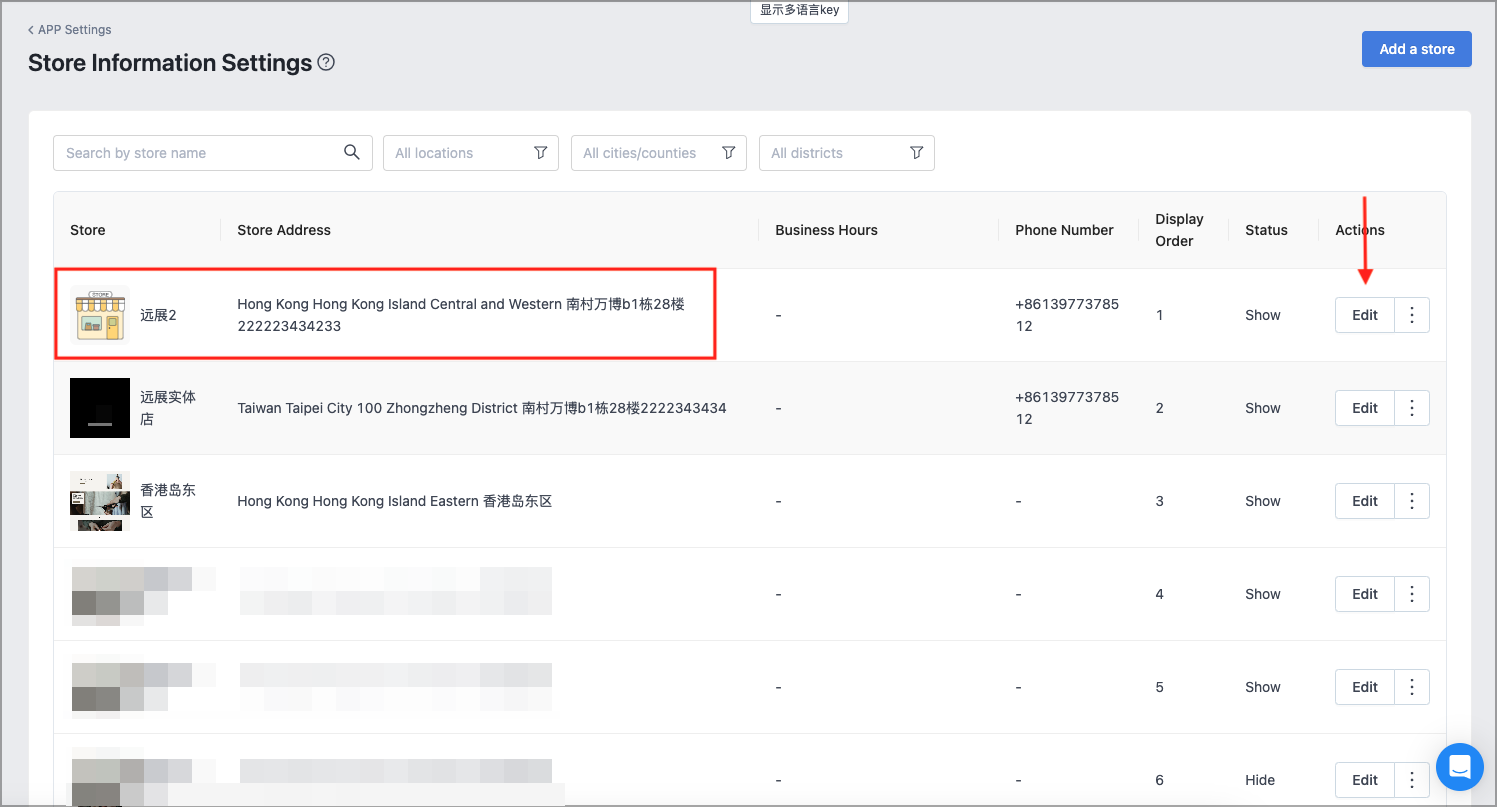Edit the store with display order 5
The image size is (1497, 807).
(1365, 687)
